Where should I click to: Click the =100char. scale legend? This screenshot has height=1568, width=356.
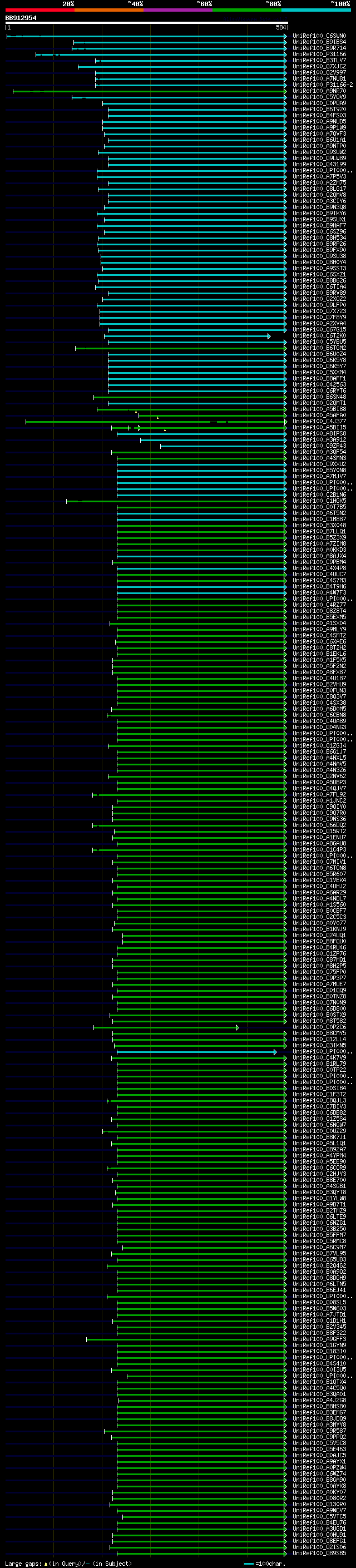coord(265,1563)
